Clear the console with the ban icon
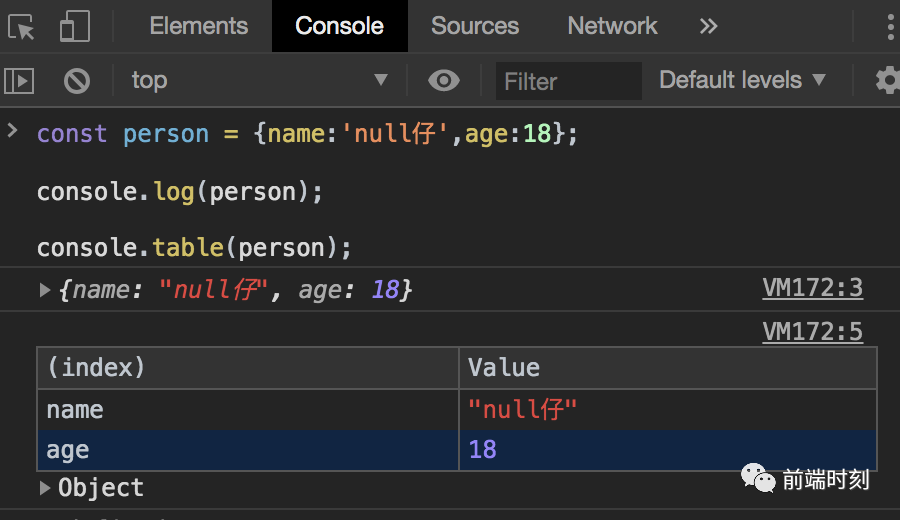This screenshot has width=900, height=520. click(x=77, y=80)
